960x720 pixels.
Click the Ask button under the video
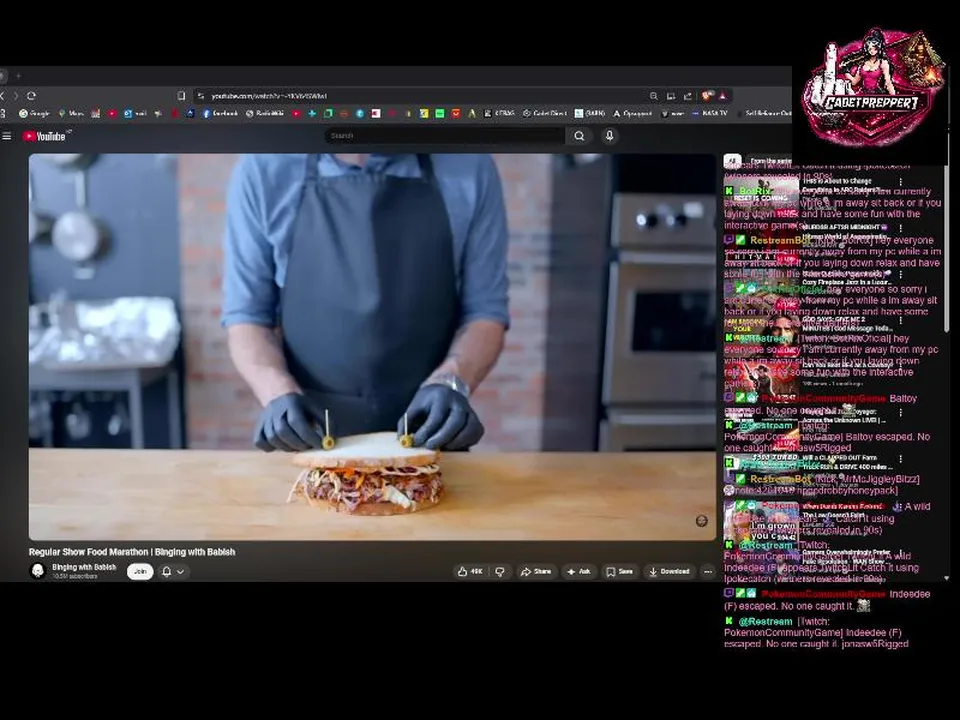579,571
